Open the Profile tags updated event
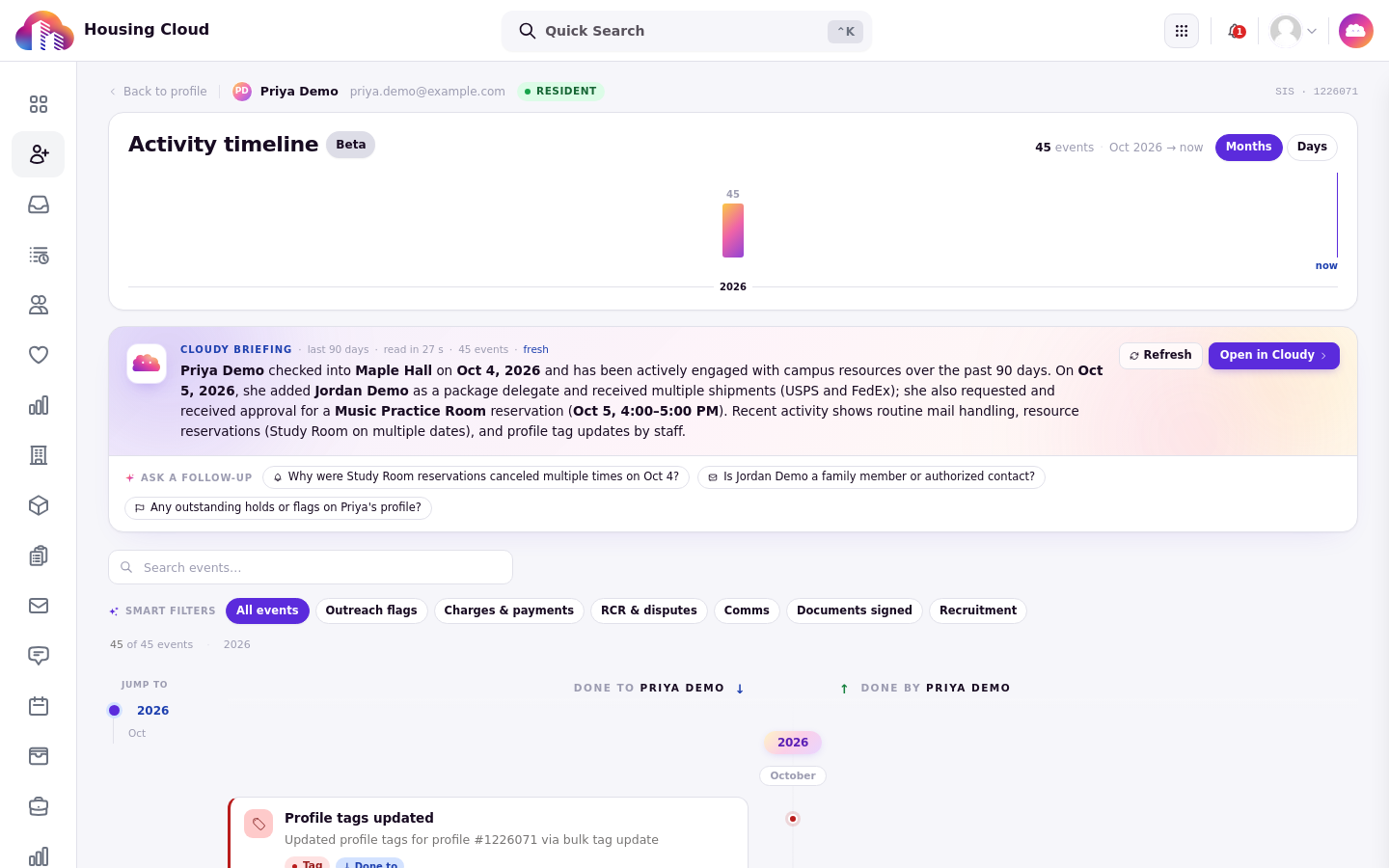The width and height of the screenshot is (1389, 868). point(488,832)
